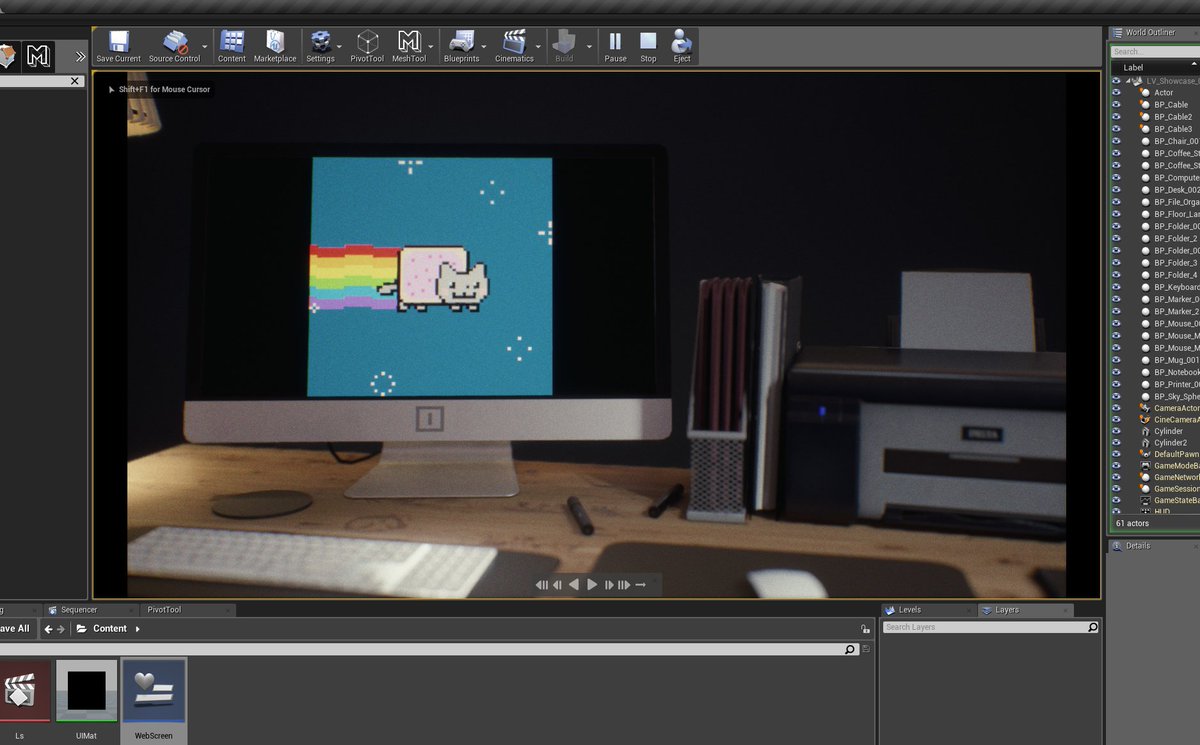Open the Content browser toolbar icon

coord(232,46)
